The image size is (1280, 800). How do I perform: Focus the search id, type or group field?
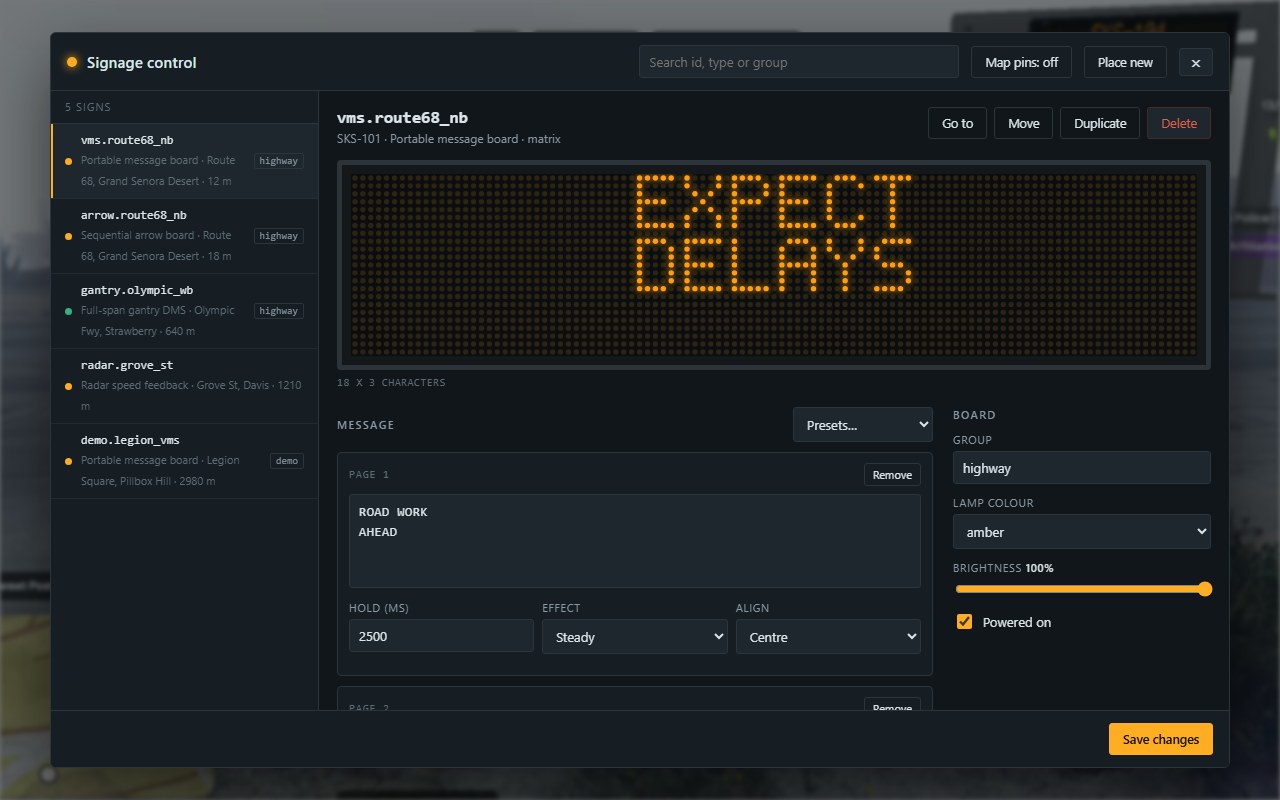pos(798,62)
